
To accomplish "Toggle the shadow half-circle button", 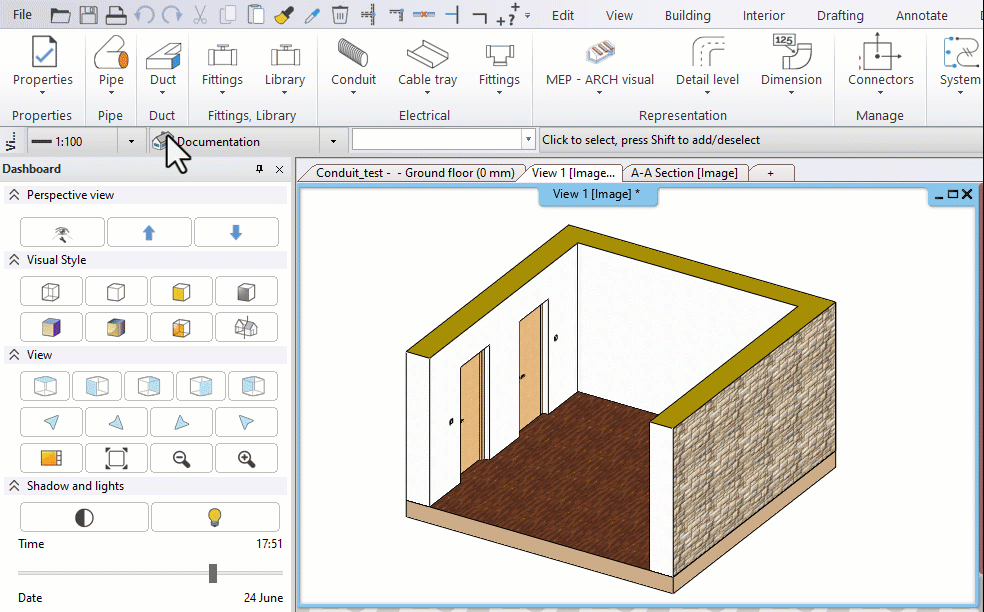I will click(84, 517).
